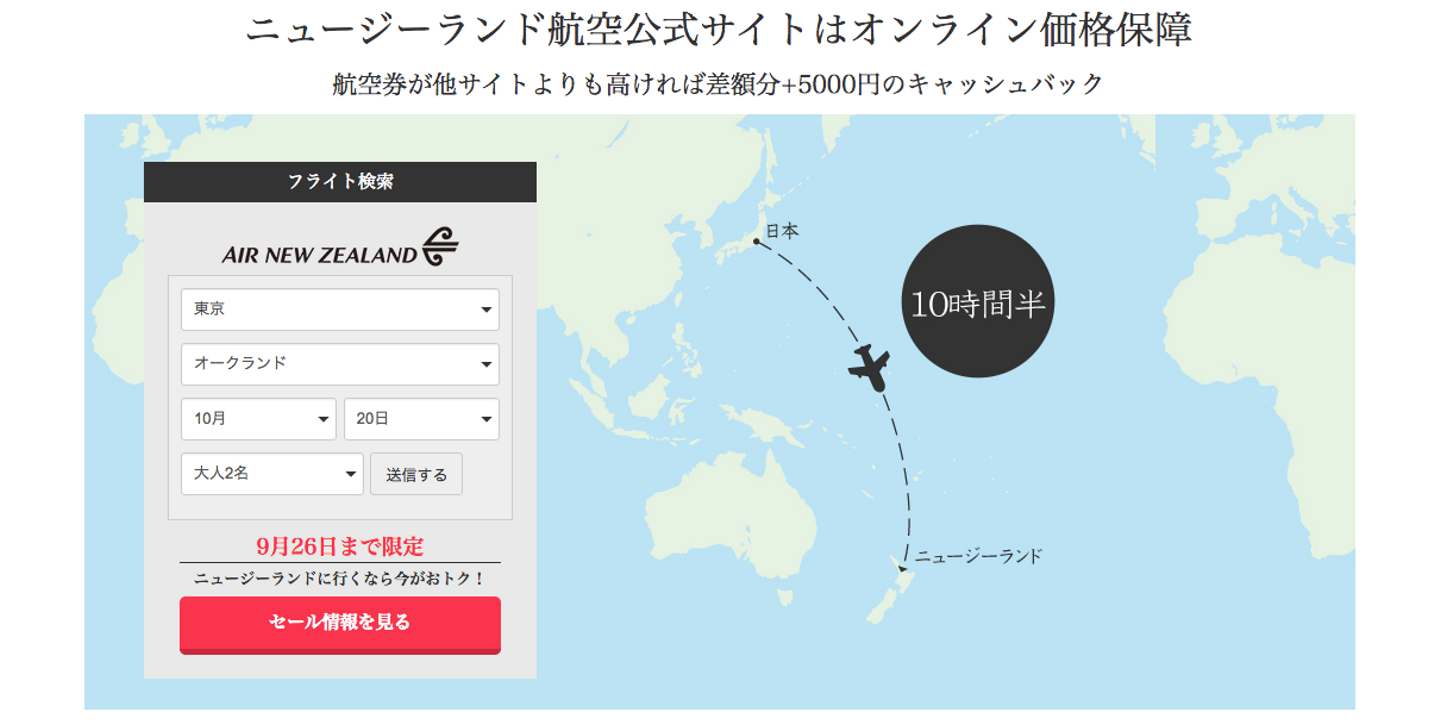The image size is (1440, 724).
Task: Expand the 10月 month selector
Action: point(258,419)
